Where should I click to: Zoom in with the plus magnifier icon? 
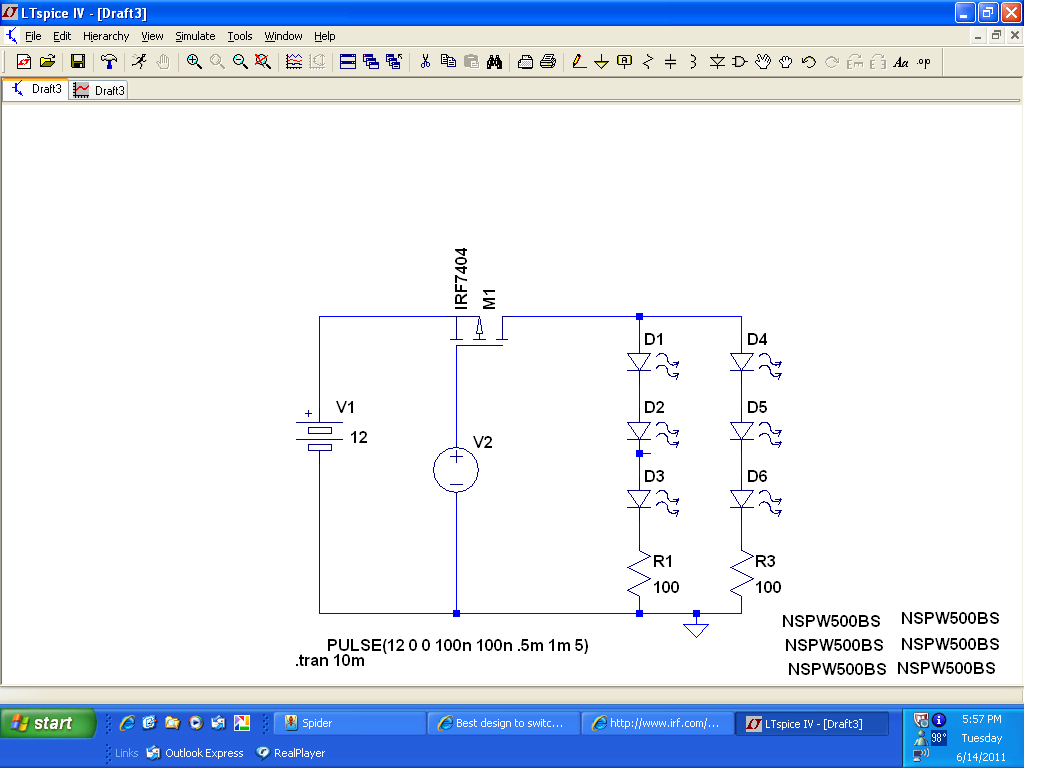pos(194,62)
